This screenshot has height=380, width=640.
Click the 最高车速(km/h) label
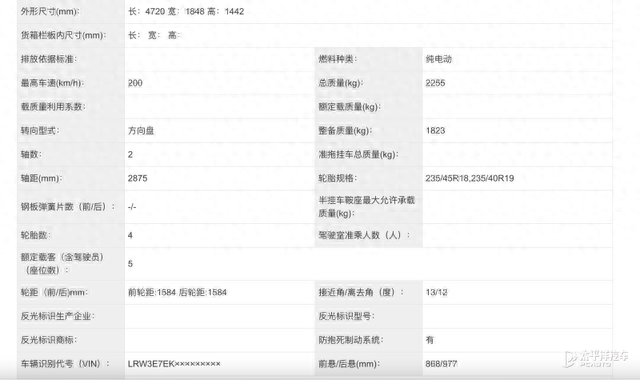tap(52, 83)
